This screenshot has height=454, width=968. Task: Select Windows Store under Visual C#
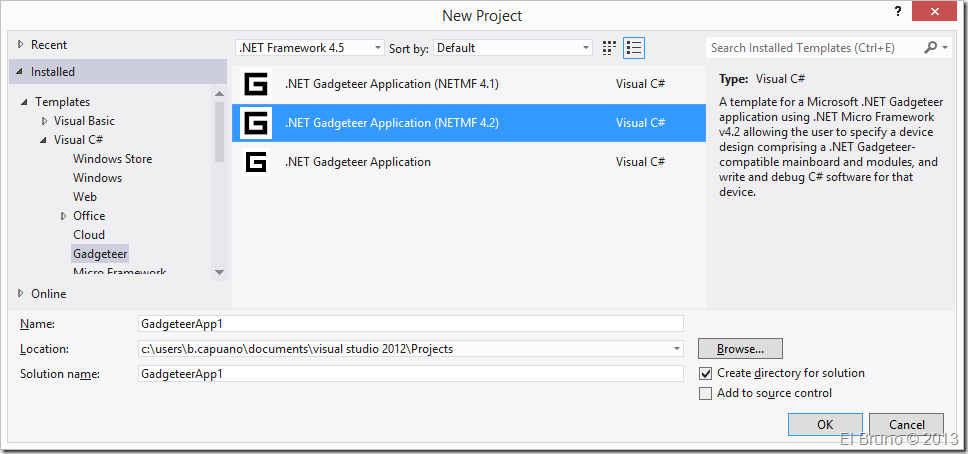pyautogui.click(x=112, y=159)
